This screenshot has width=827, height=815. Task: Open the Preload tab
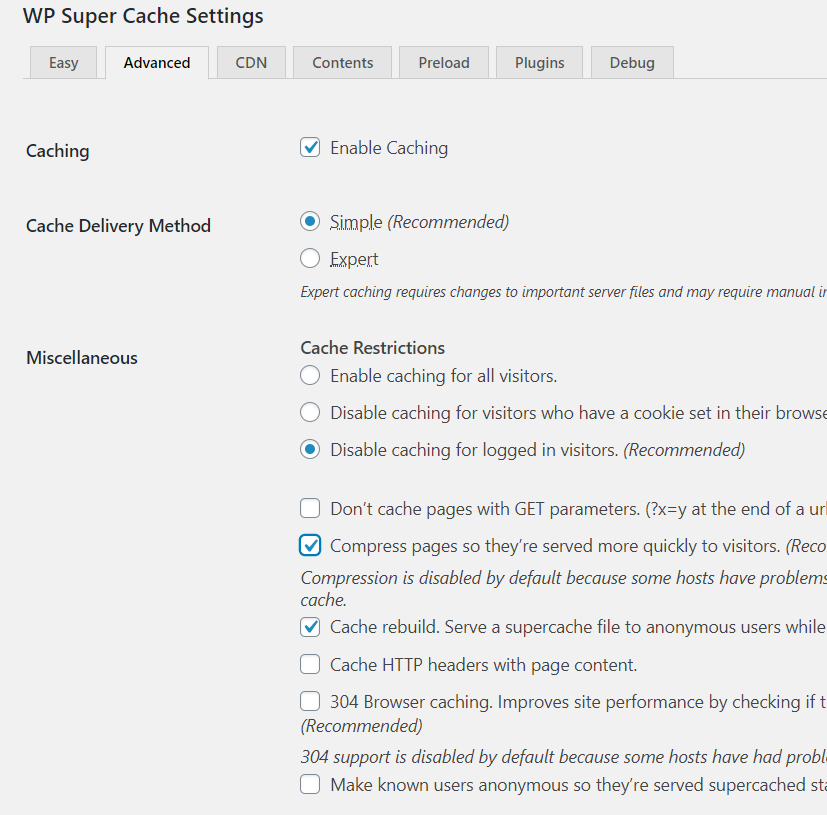point(444,63)
